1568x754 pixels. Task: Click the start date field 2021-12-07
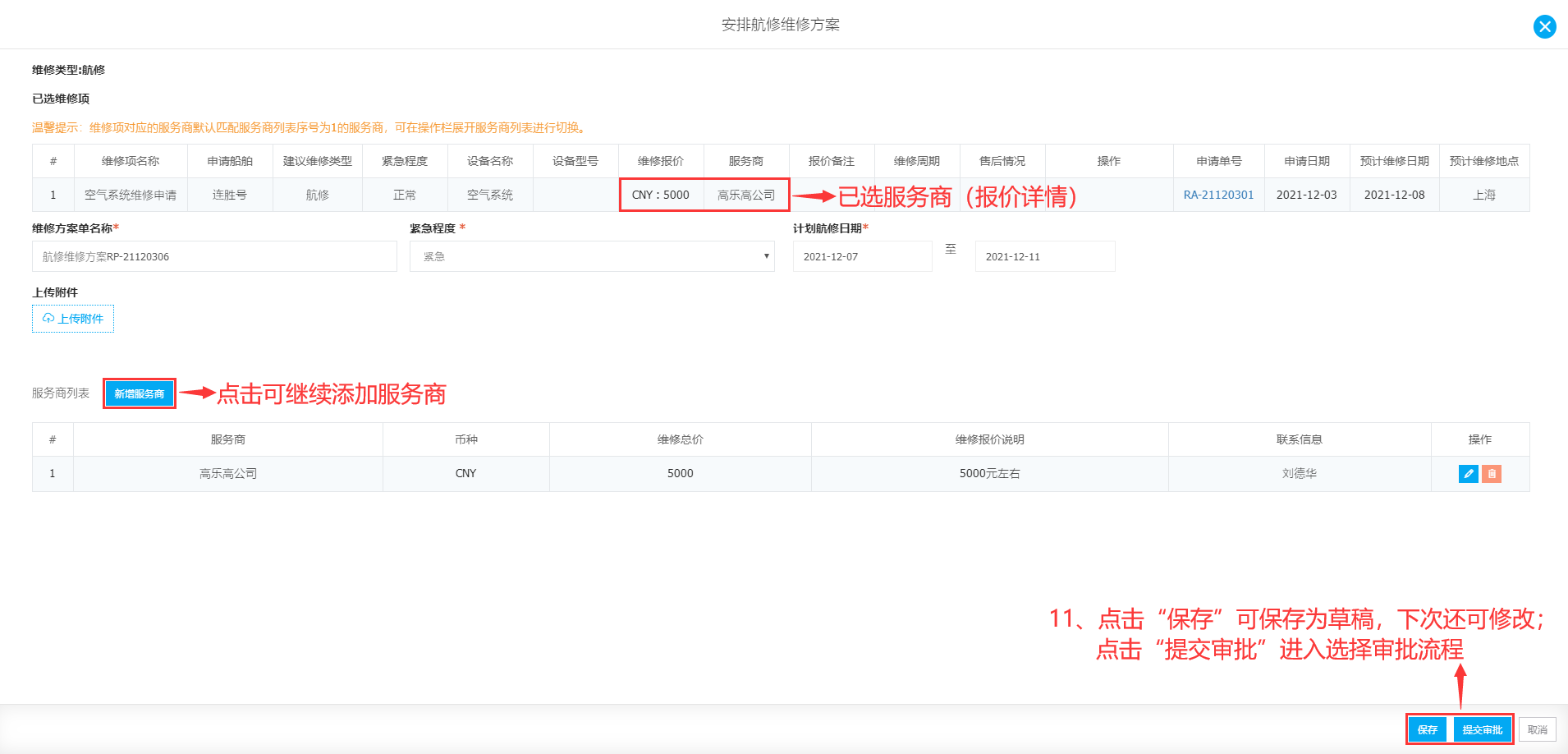[862, 256]
